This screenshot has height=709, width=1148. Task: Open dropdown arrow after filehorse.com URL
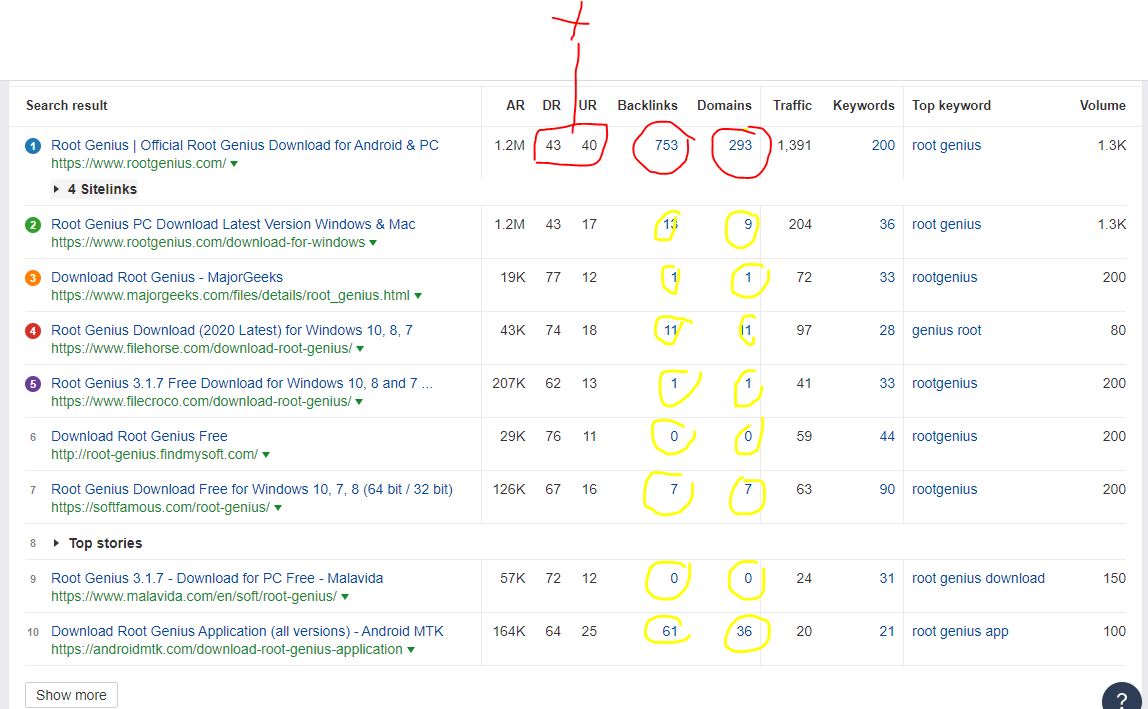point(360,349)
